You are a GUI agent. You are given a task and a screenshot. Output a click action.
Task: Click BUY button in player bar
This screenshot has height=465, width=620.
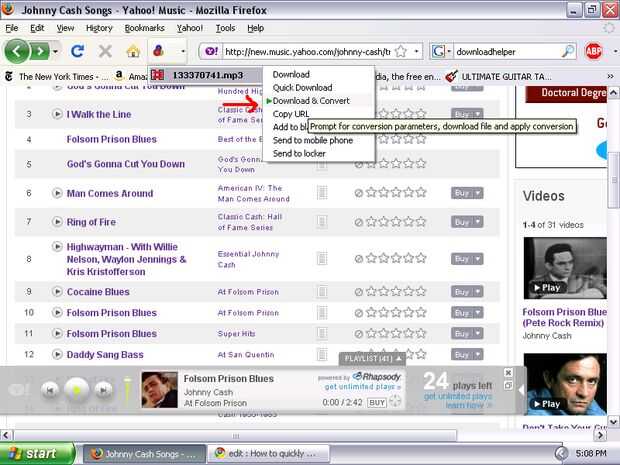[377, 403]
